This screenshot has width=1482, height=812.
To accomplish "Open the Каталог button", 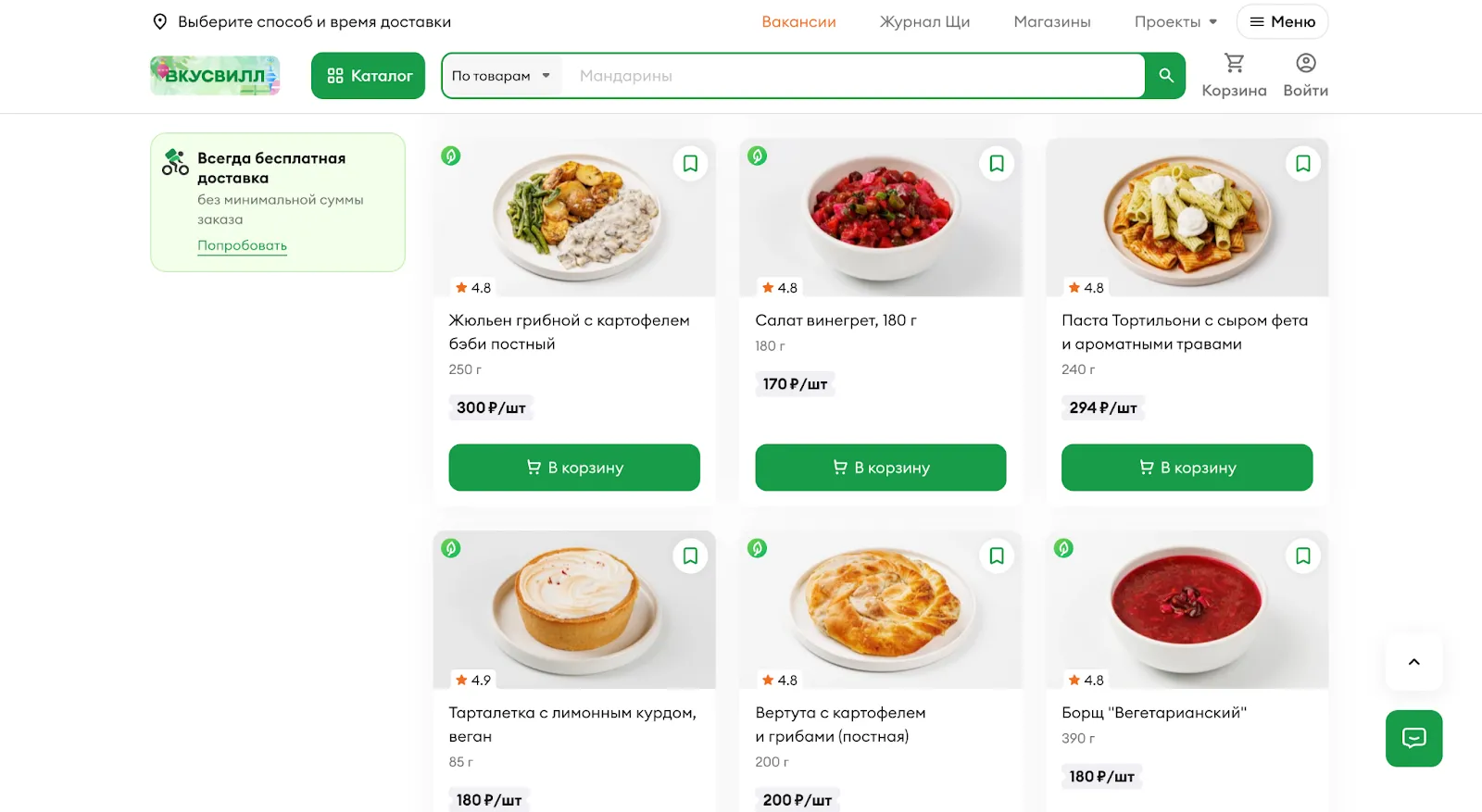I will coord(368,76).
